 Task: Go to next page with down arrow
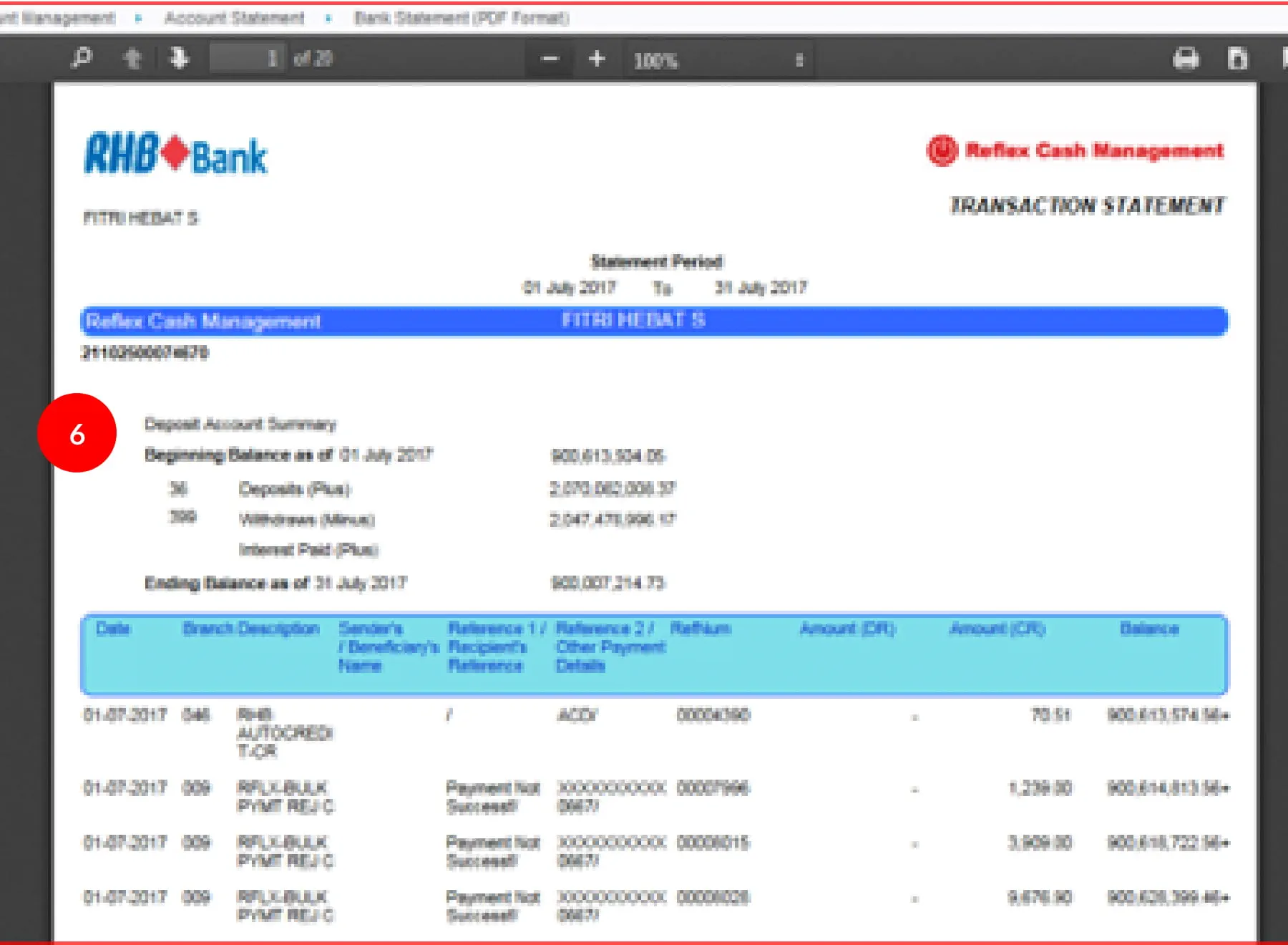(x=179, y=58)
